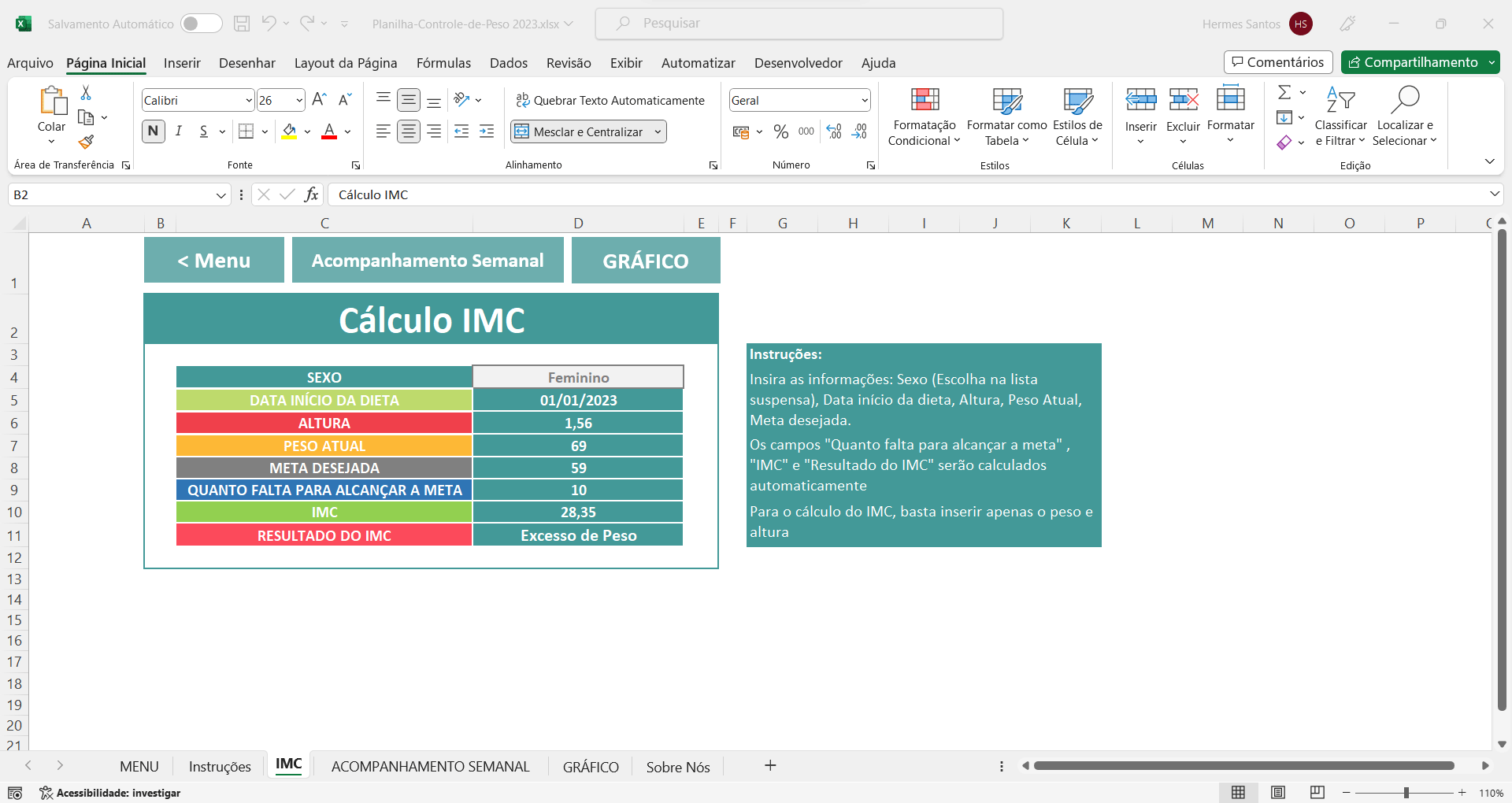Open the Geral number format dropdown
The image size is (1512, 803).
[865, 101]
